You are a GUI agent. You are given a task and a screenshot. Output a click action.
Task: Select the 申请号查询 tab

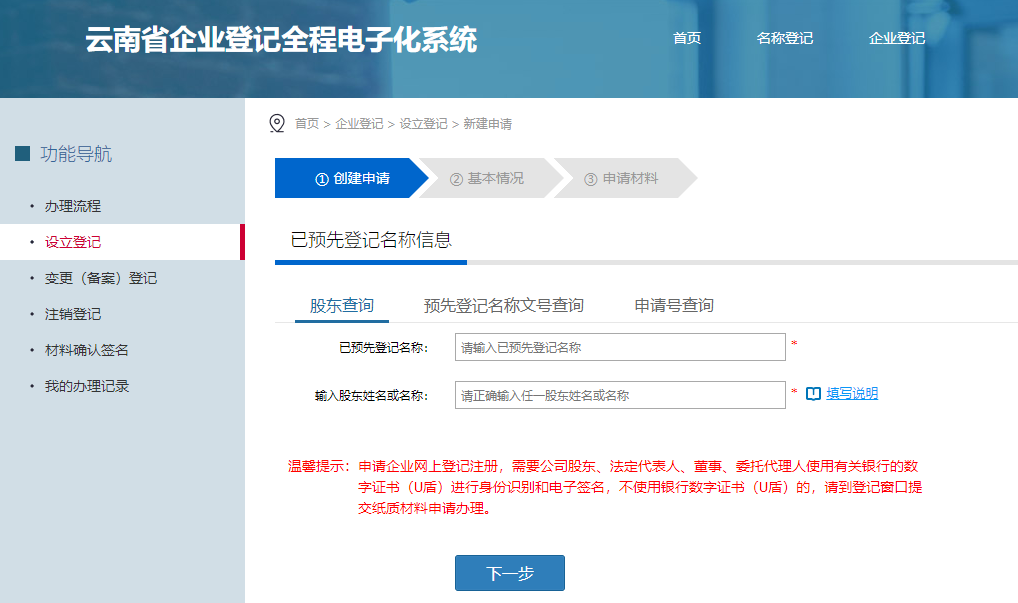pyautogui.click(x=673, y=305)
